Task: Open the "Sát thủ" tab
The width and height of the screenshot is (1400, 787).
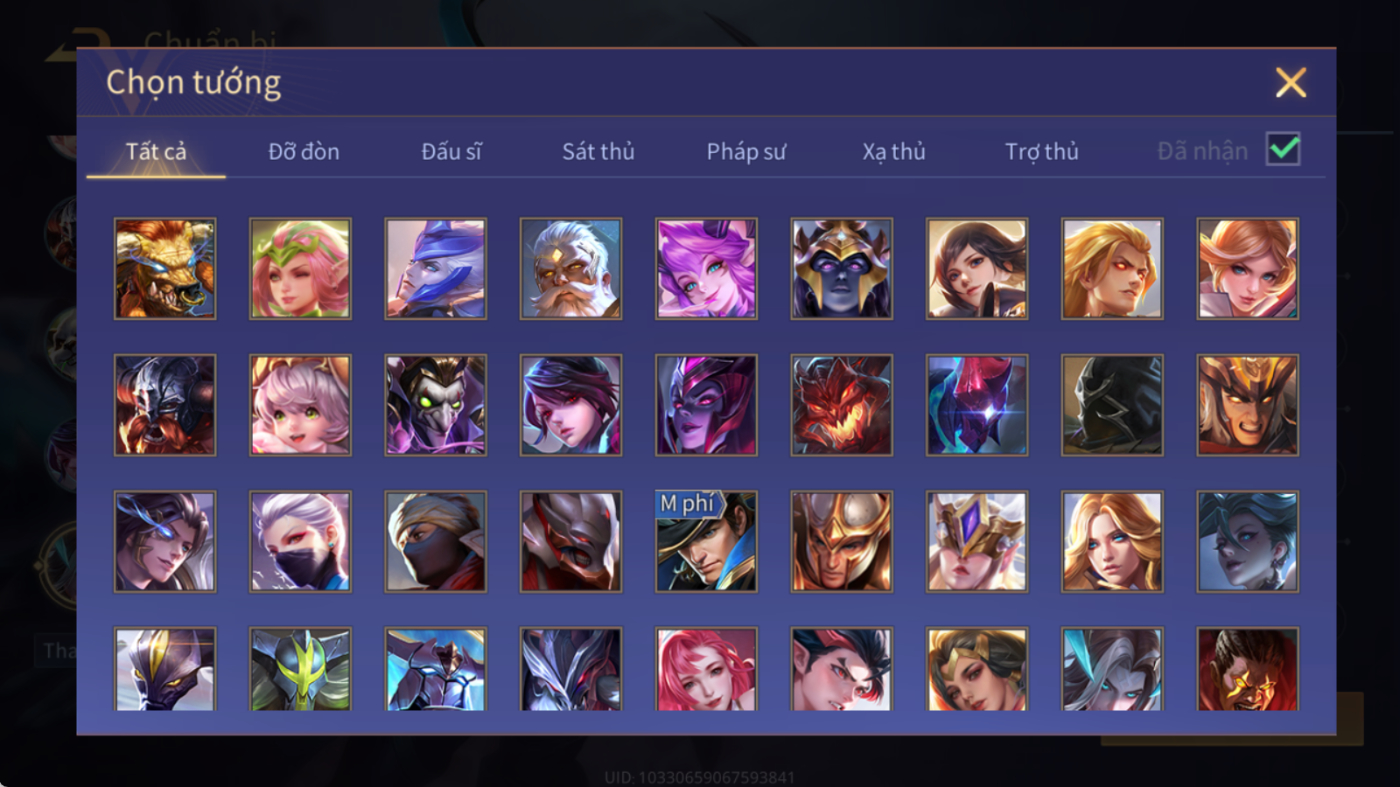Action: point(598,152)
